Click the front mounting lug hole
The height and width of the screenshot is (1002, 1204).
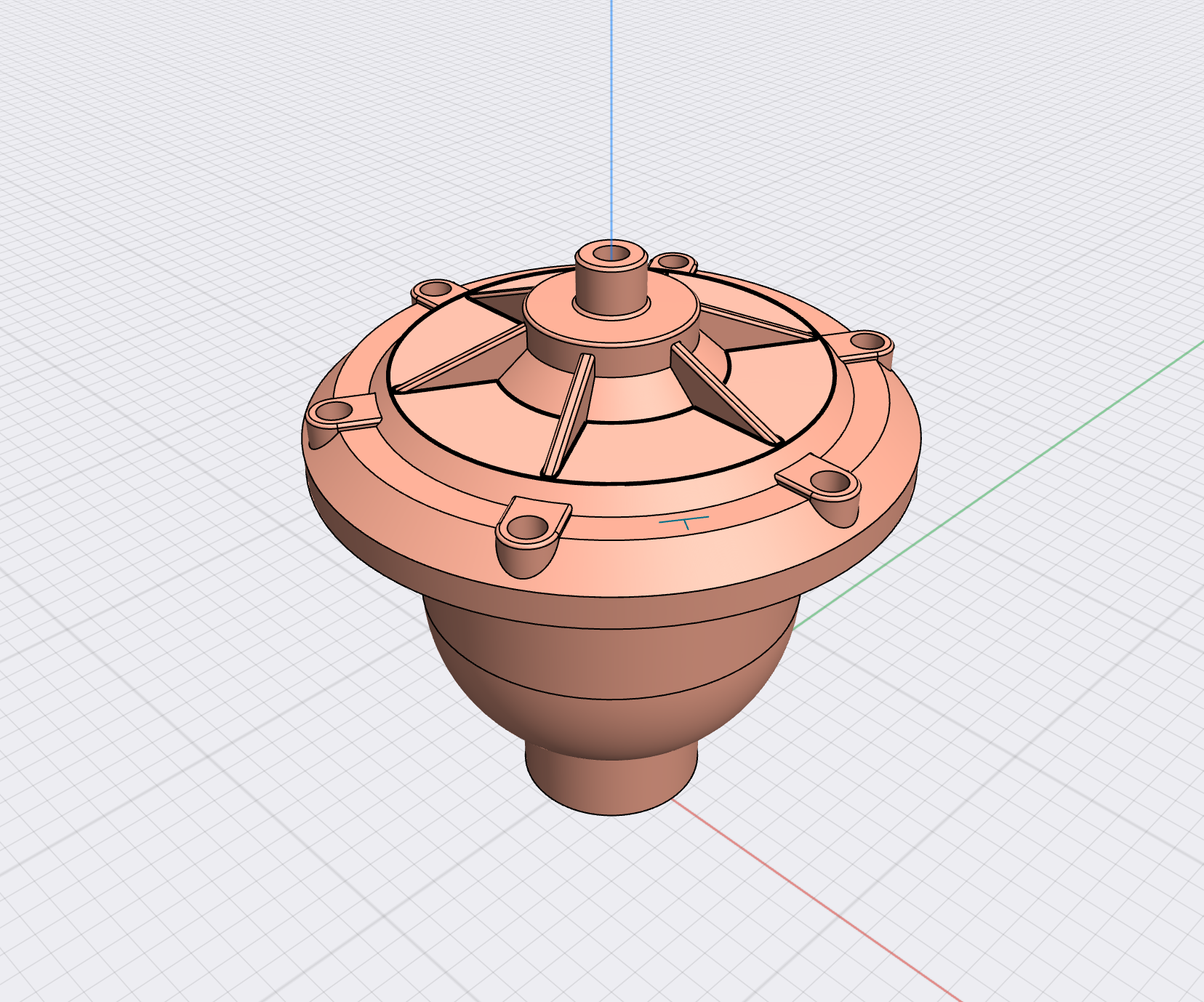[x=529, y=524]
